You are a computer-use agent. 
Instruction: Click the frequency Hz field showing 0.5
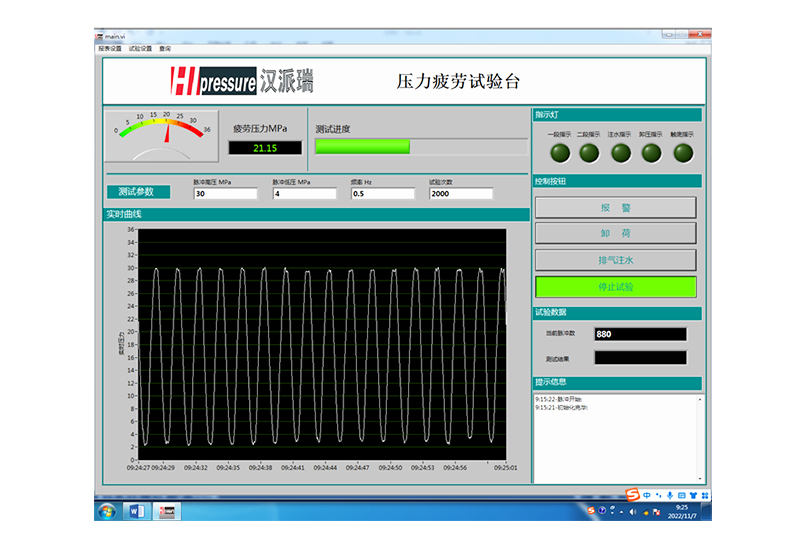click(x=383, y=193)
